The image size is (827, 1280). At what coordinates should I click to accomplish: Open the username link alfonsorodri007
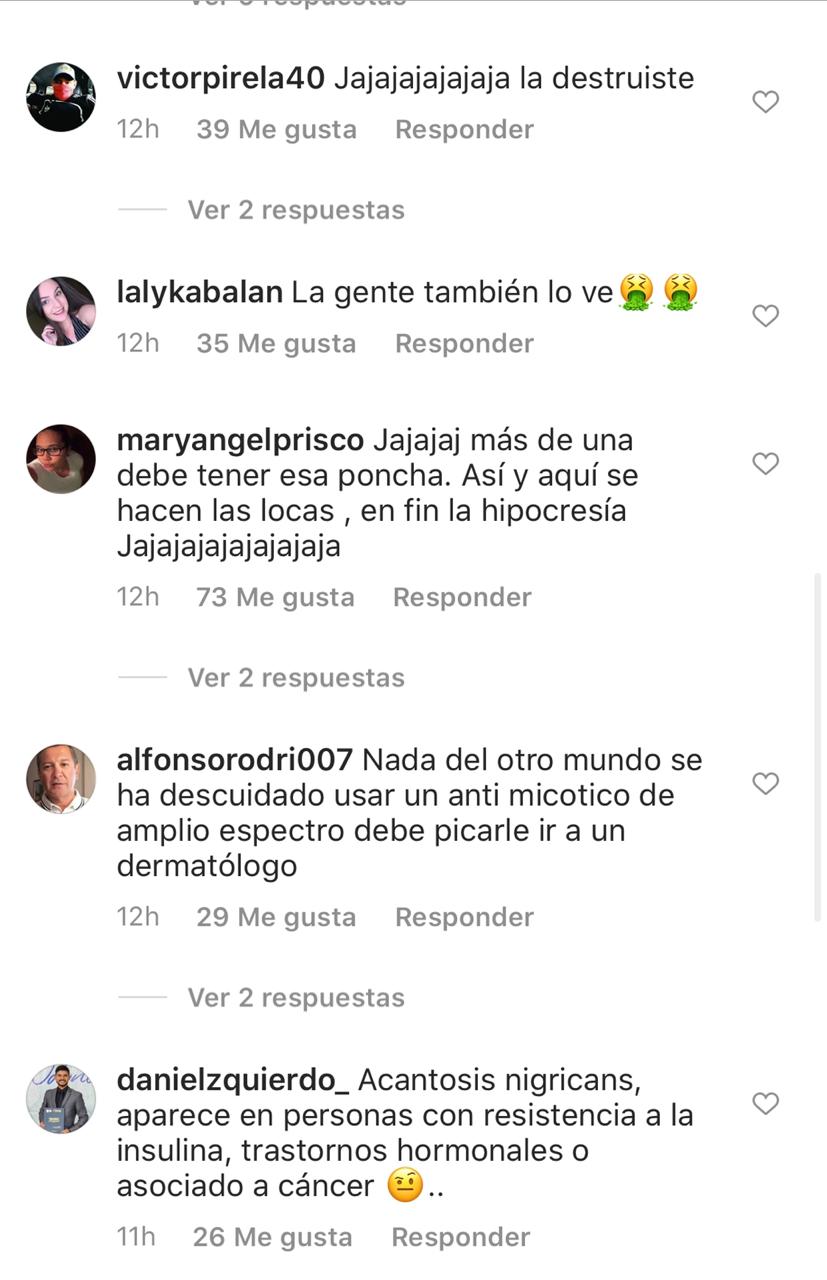click(235, 760)
